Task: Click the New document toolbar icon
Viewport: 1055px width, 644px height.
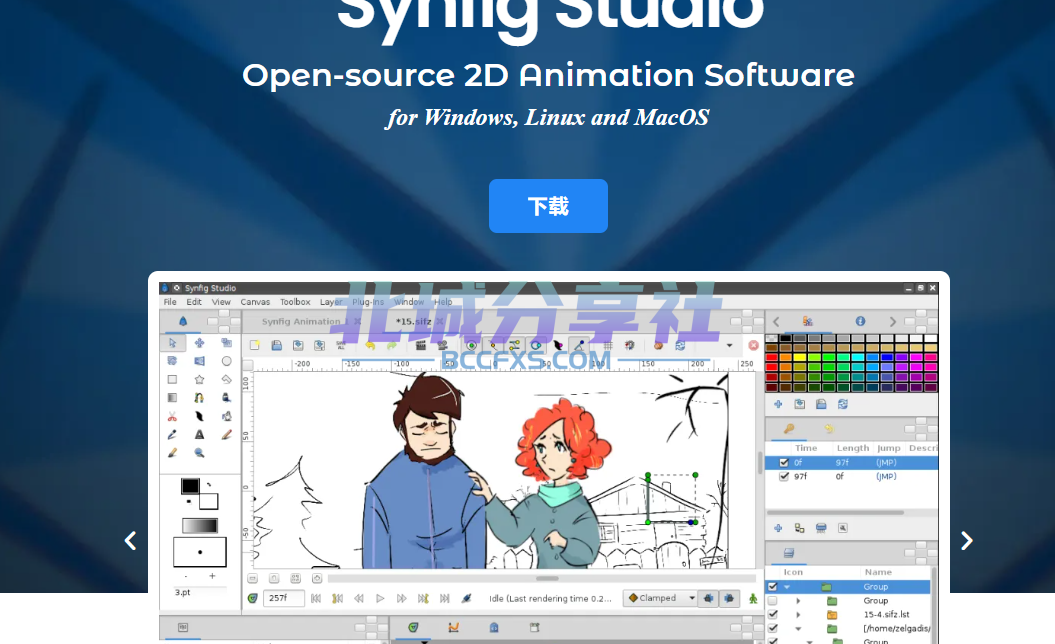Action: (x=255, y=345)
